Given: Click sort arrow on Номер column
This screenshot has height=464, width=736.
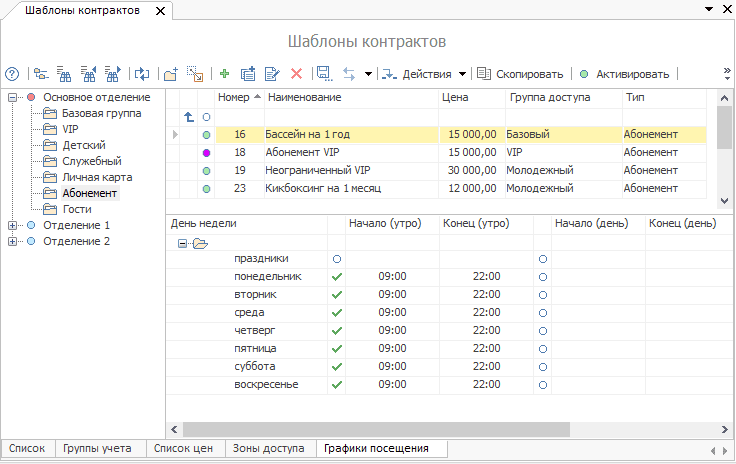Looking at the screenshot, I should [x=257, y=97].
